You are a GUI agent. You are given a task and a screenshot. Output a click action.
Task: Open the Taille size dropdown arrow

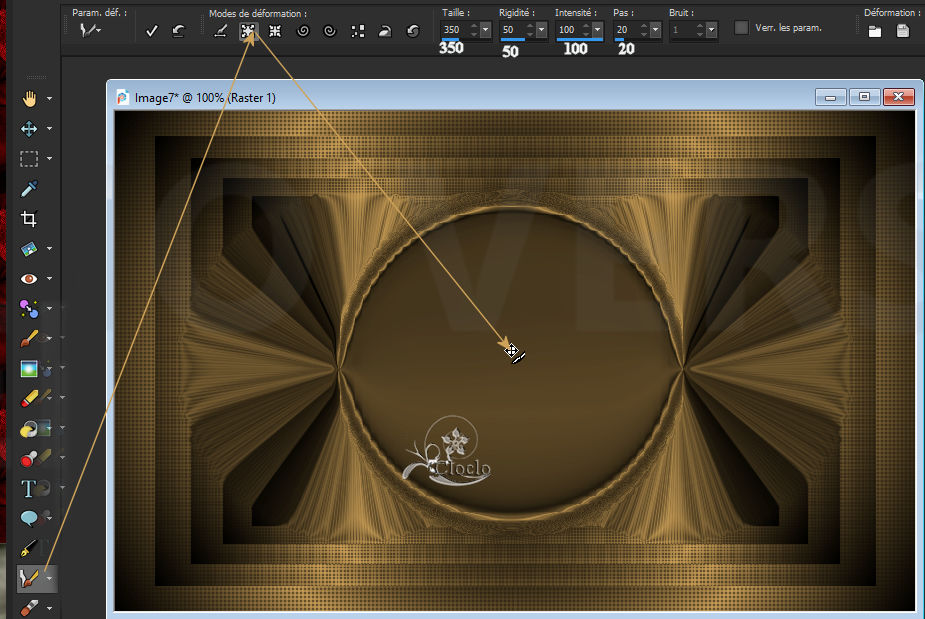tap(485, 30)
